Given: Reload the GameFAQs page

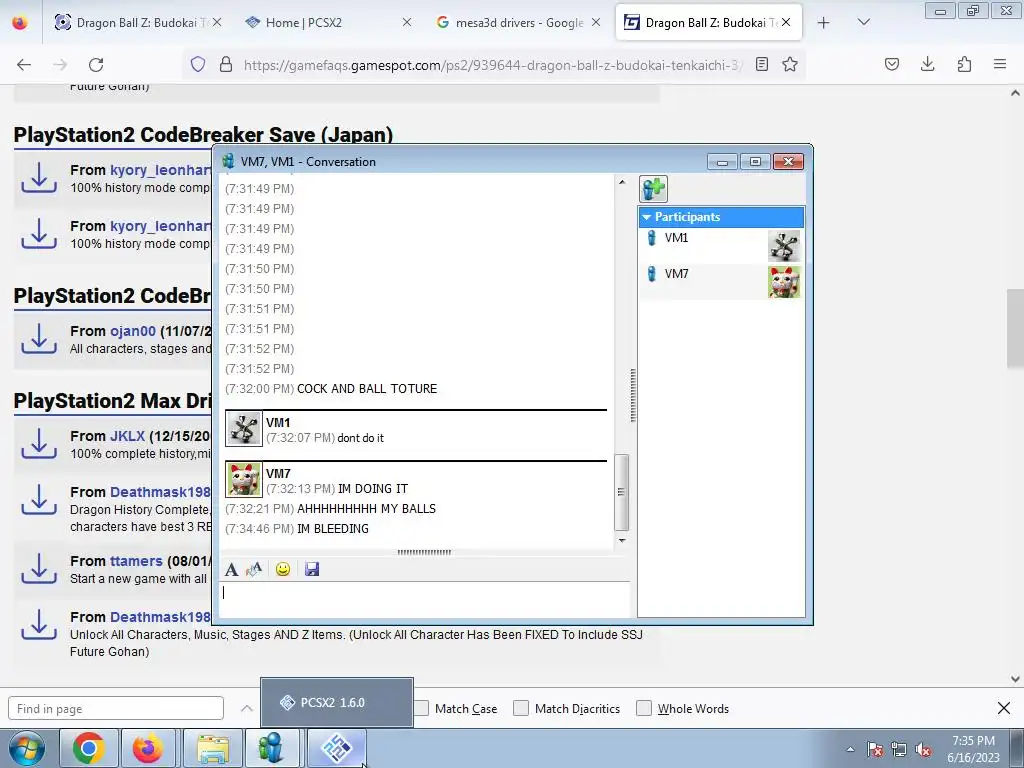Looking at the screenshot, I should pyautogui.click(x=96, y=65).
